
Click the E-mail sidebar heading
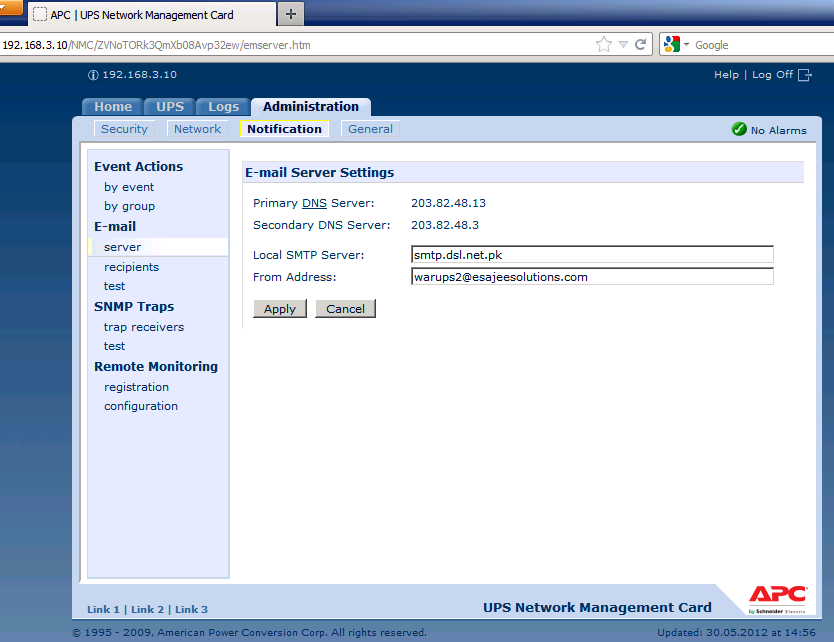pos(115,227)
